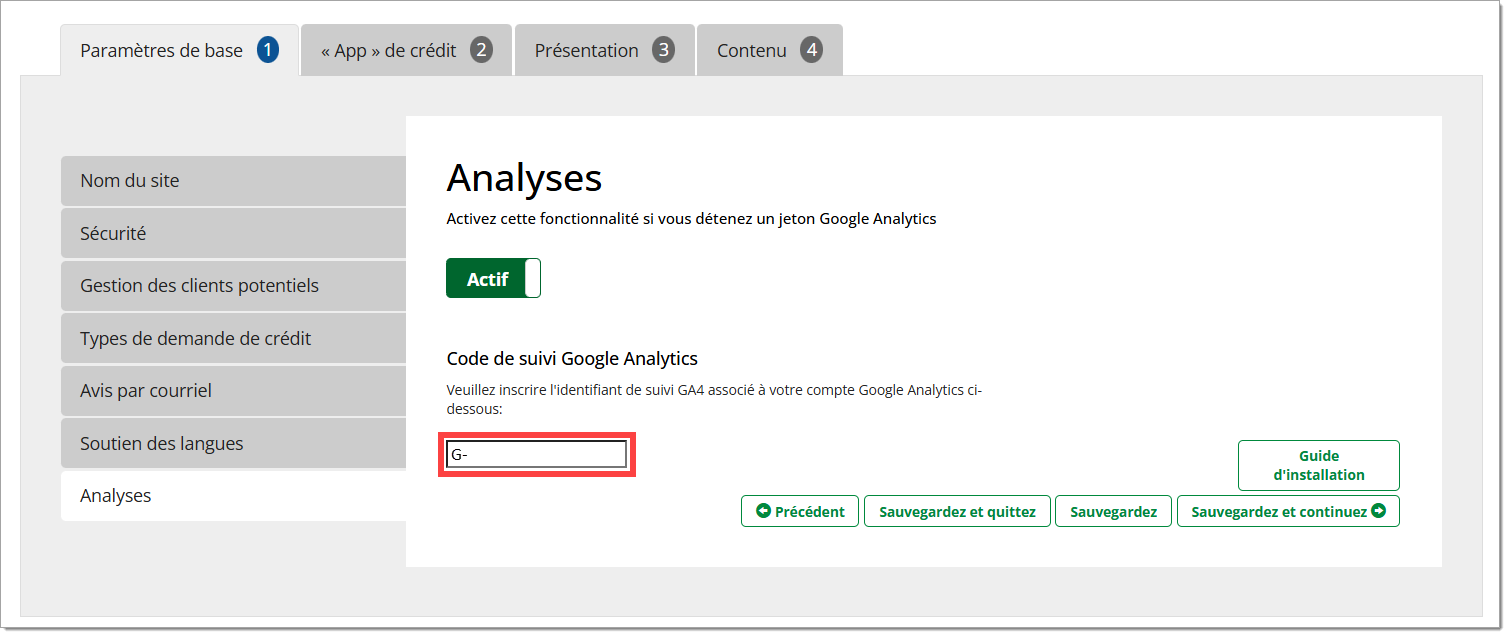This screenshot has width=1507, height=635.
Task: Switch to the Présentation tab
Action: [x=587, y=50]
